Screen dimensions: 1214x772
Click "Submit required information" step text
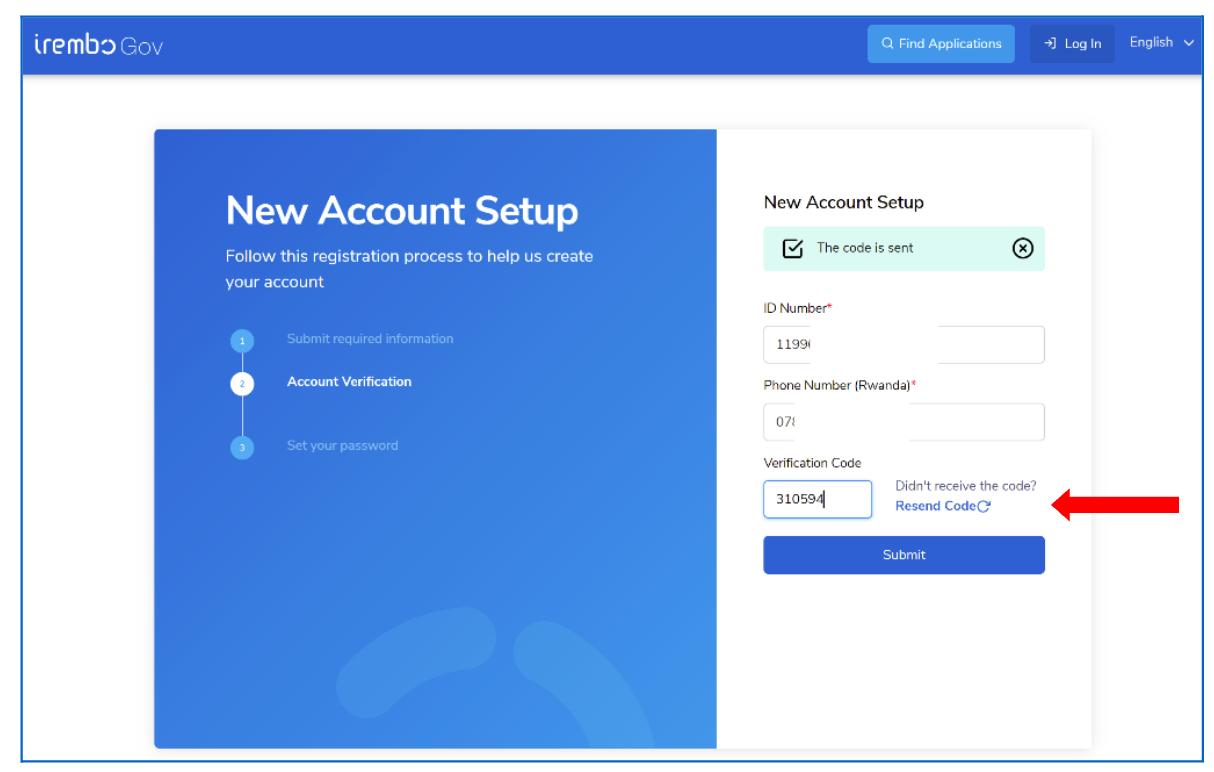(370, 339)
